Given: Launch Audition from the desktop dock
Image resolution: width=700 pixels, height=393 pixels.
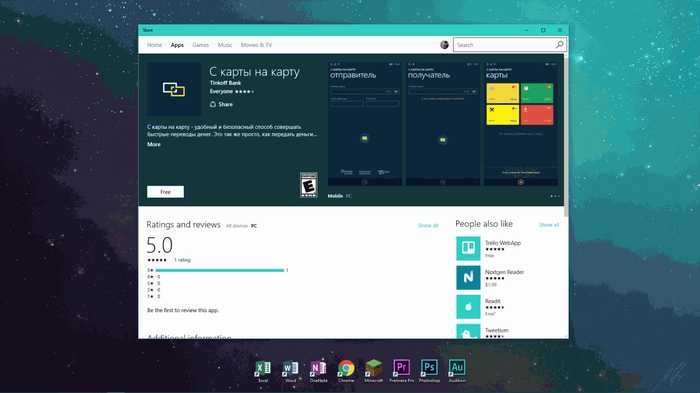Looking at the screenshot, I should click(x=457, y=371).
